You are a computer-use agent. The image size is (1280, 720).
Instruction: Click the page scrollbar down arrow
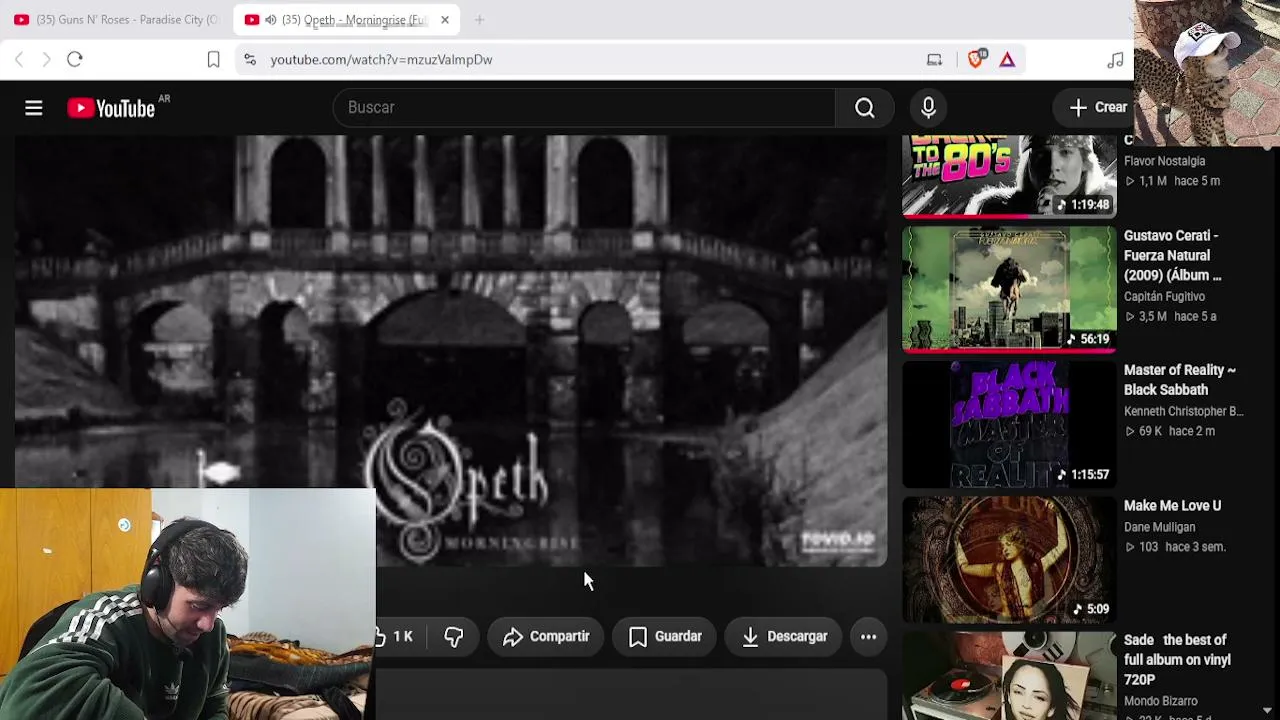[x=1267, y=710]
